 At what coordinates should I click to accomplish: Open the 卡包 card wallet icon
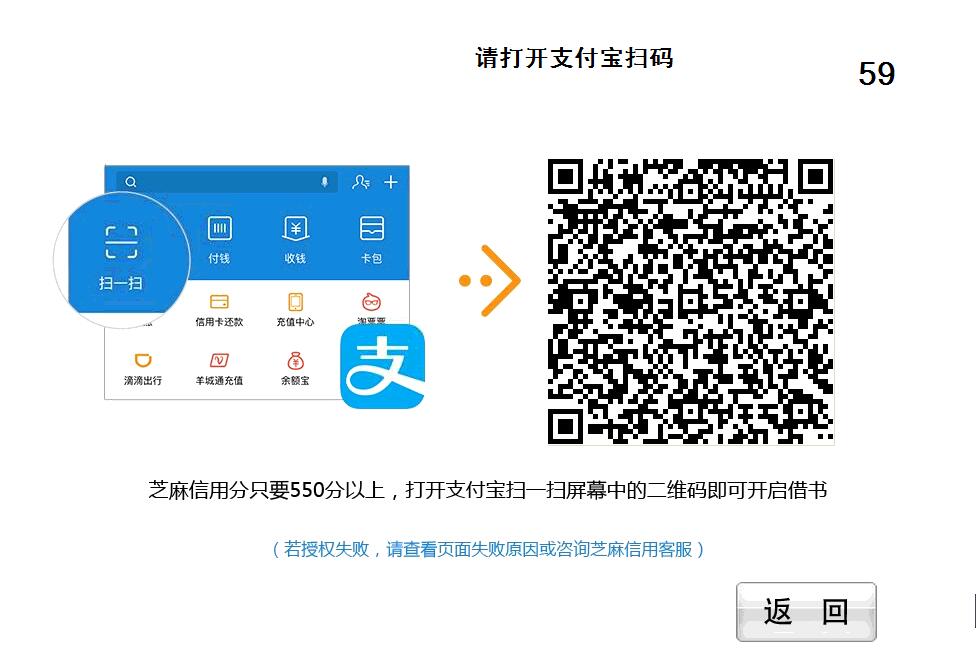pyautogui.click(x=372, y=228)
